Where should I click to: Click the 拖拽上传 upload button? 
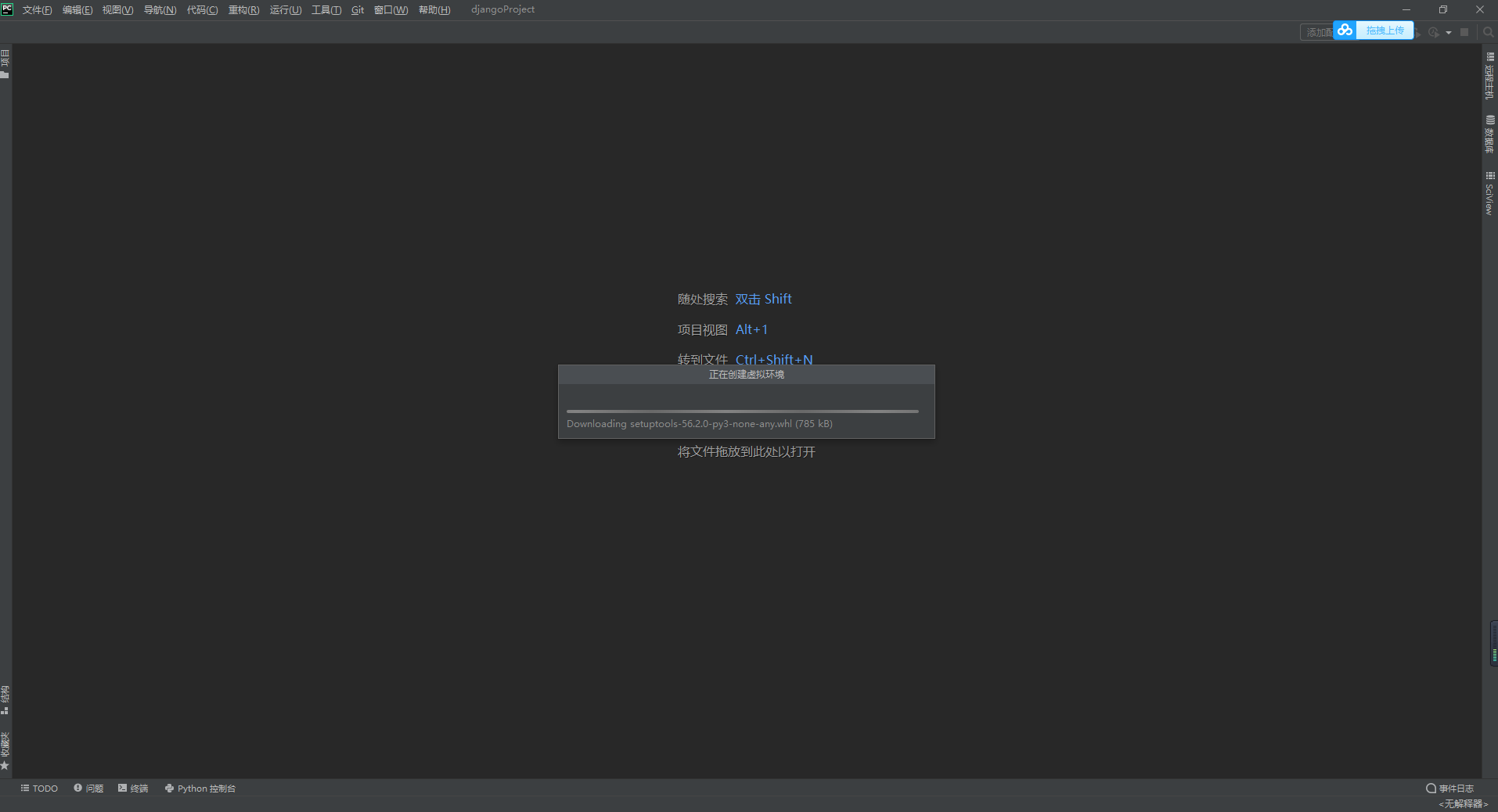pyautogui.click(x=1385, y=31)
